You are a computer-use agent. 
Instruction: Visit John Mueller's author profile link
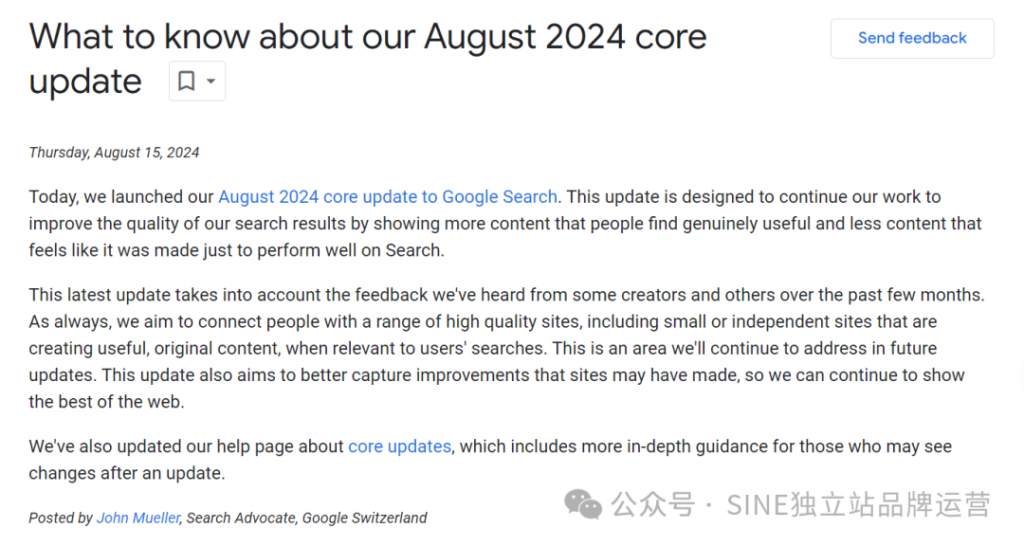pyautogui.click(x=138, y=518)
